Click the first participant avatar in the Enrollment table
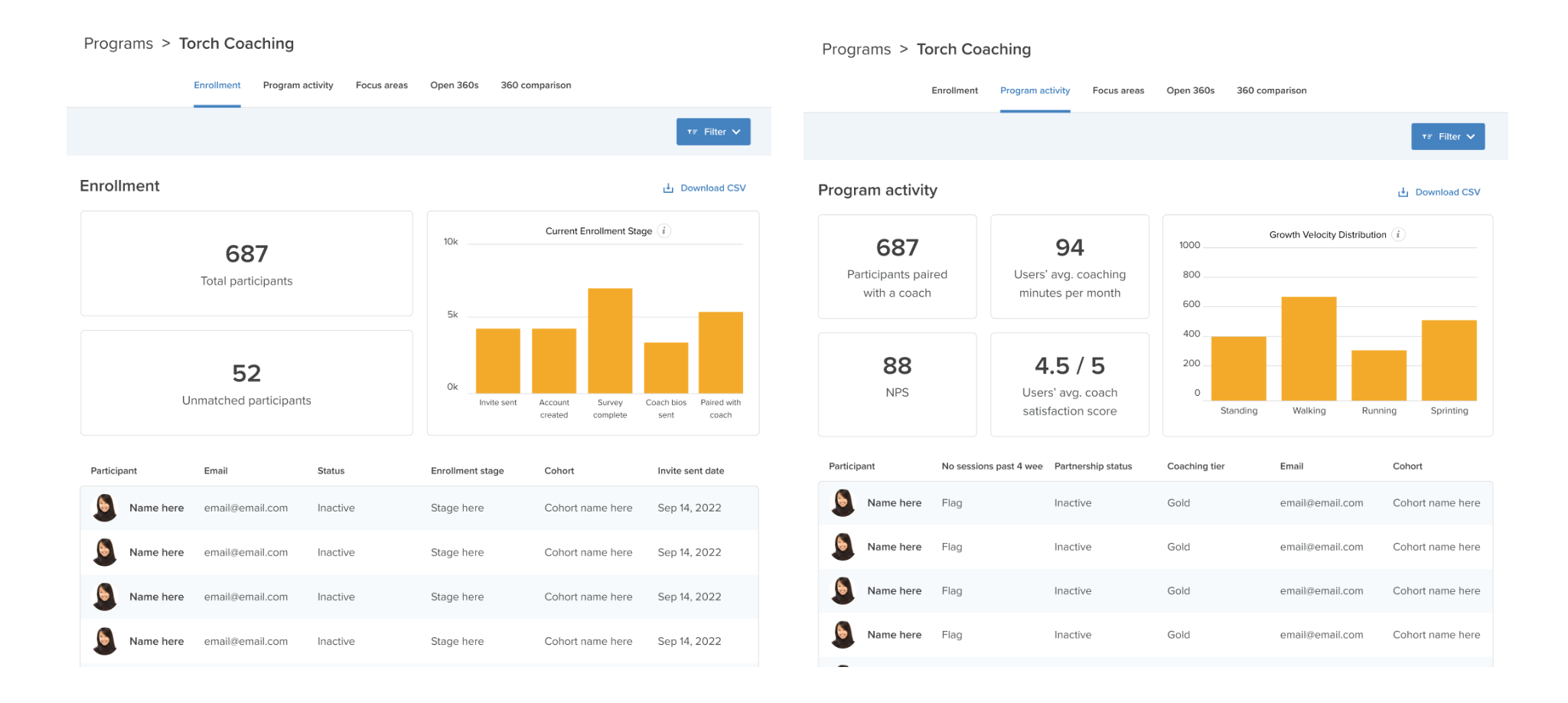Screen dimensions: 1568x703 click(x=105, y=508)
